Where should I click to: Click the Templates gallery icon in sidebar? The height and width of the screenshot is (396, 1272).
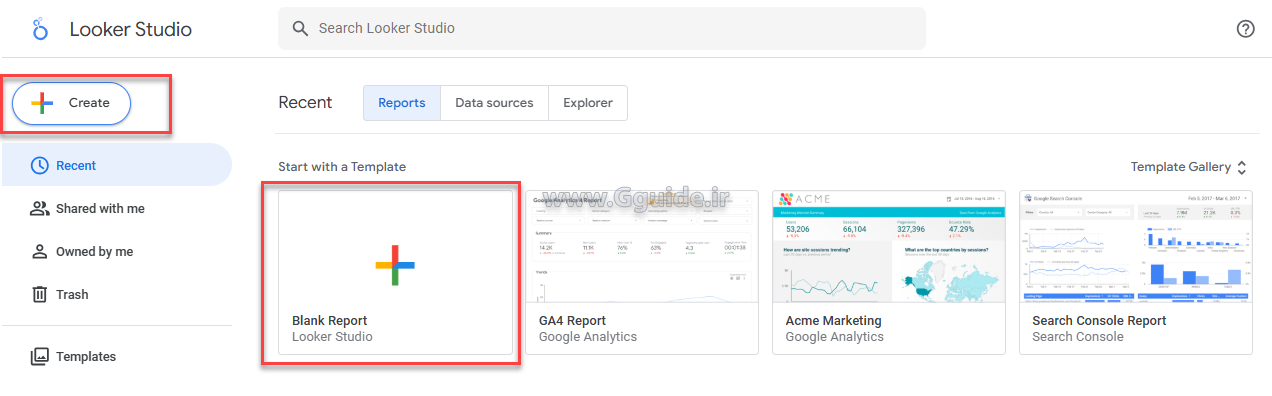tap(40, 356)
